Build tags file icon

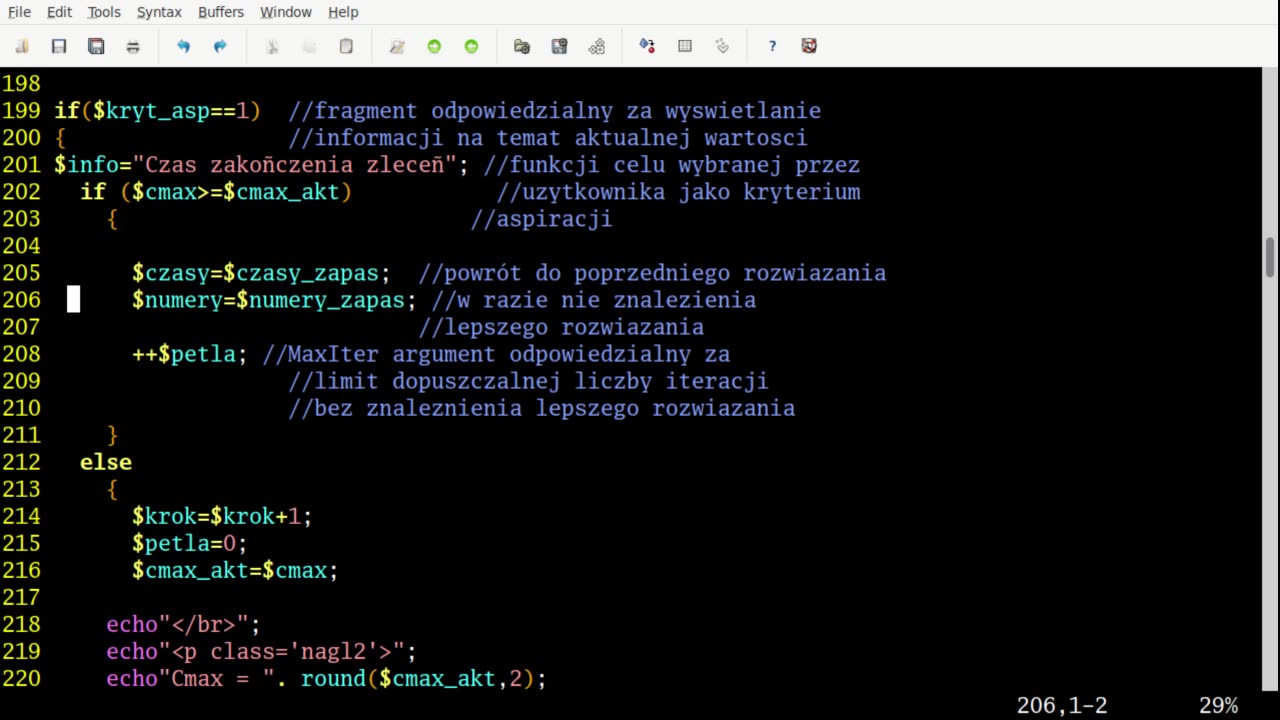tap(685, 46)
